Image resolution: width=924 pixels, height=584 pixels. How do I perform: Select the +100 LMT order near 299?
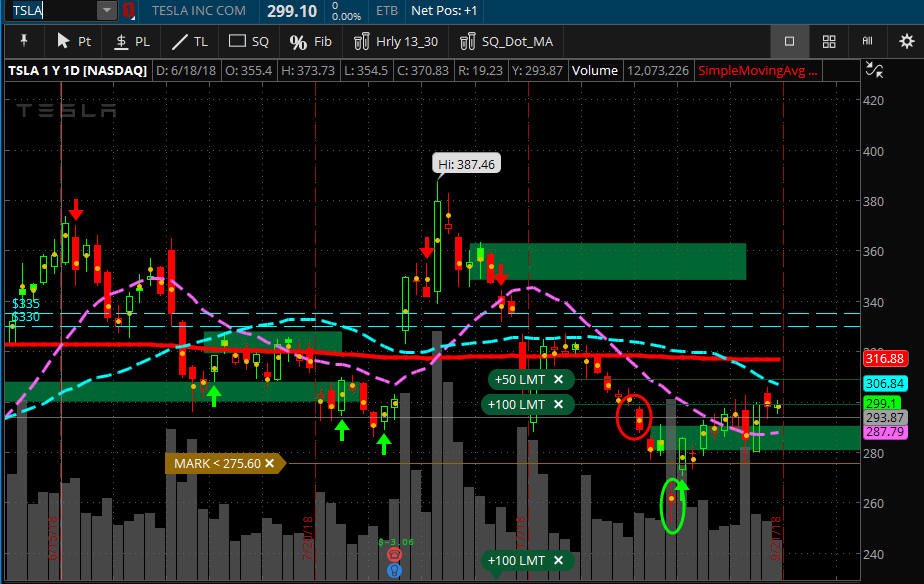pyautogui.click(x=516, y=405)
